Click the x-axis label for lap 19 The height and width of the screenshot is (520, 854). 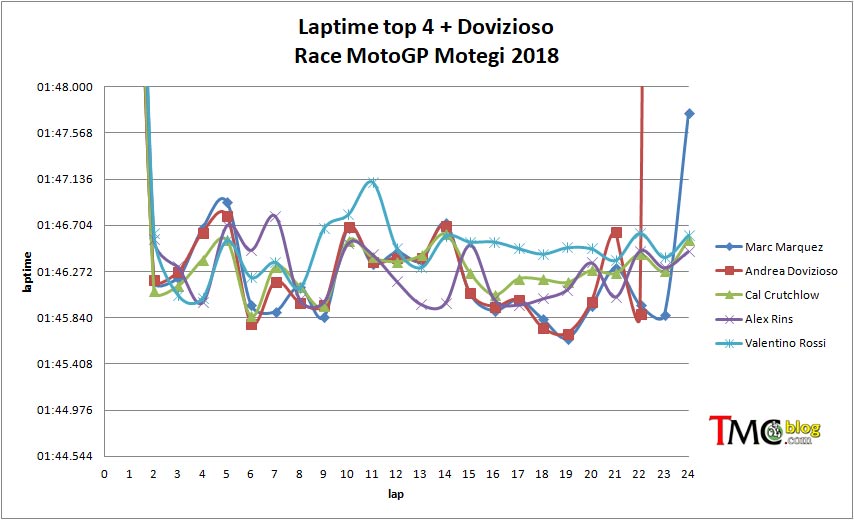click(x=566, y=474)
